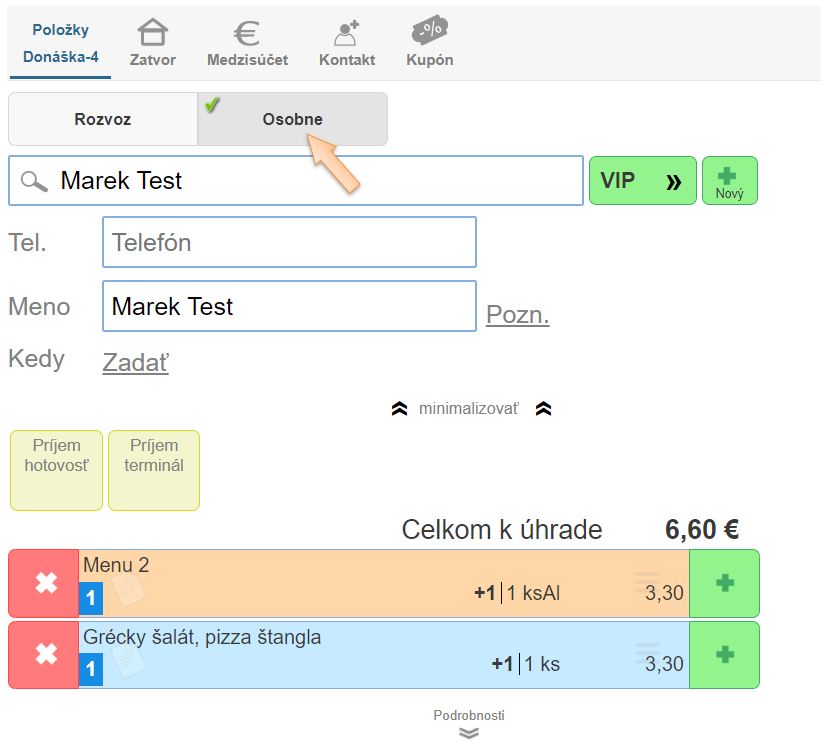Collapse form using minimalizovať

[469, 409]
